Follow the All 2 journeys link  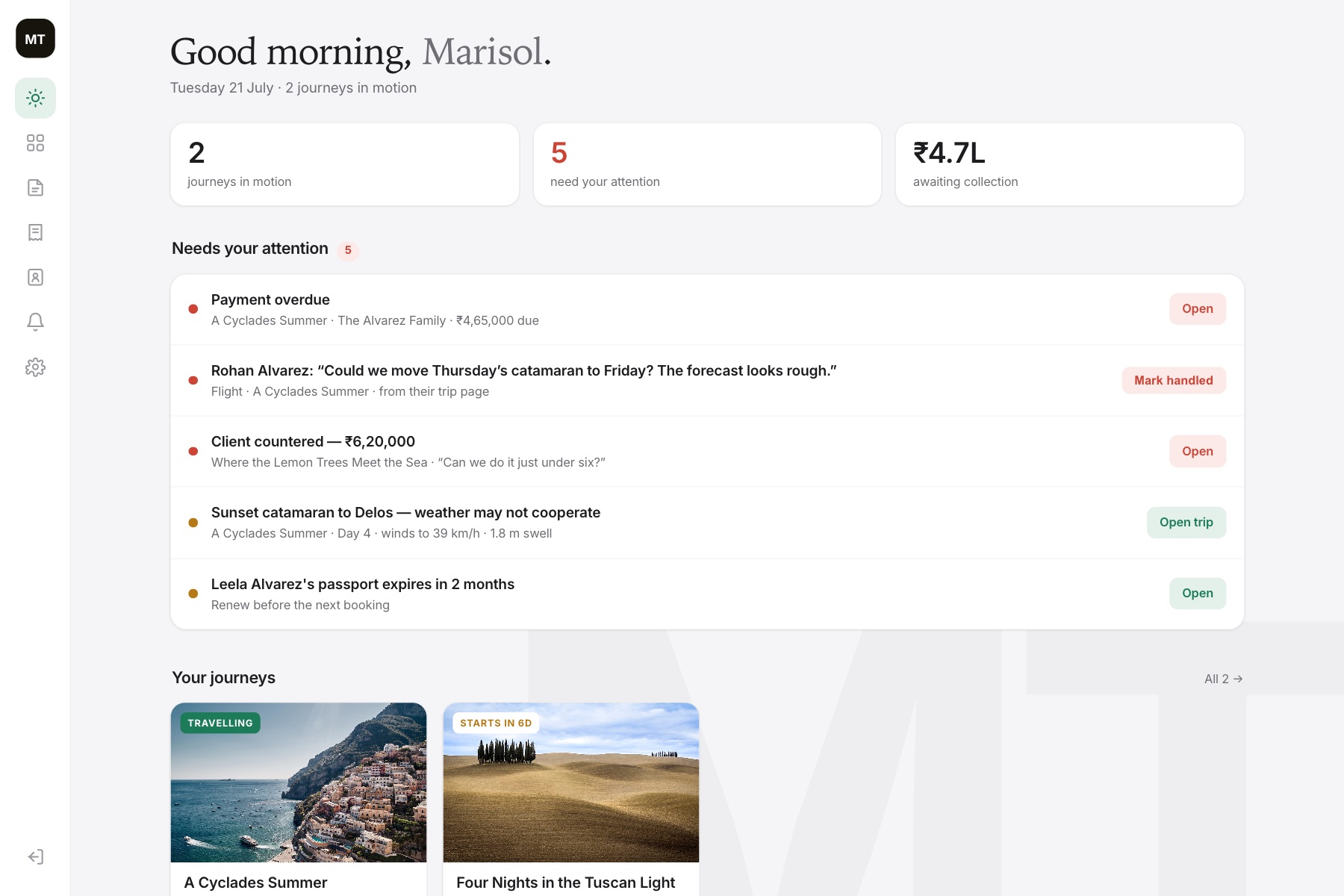click(1223, 679)
